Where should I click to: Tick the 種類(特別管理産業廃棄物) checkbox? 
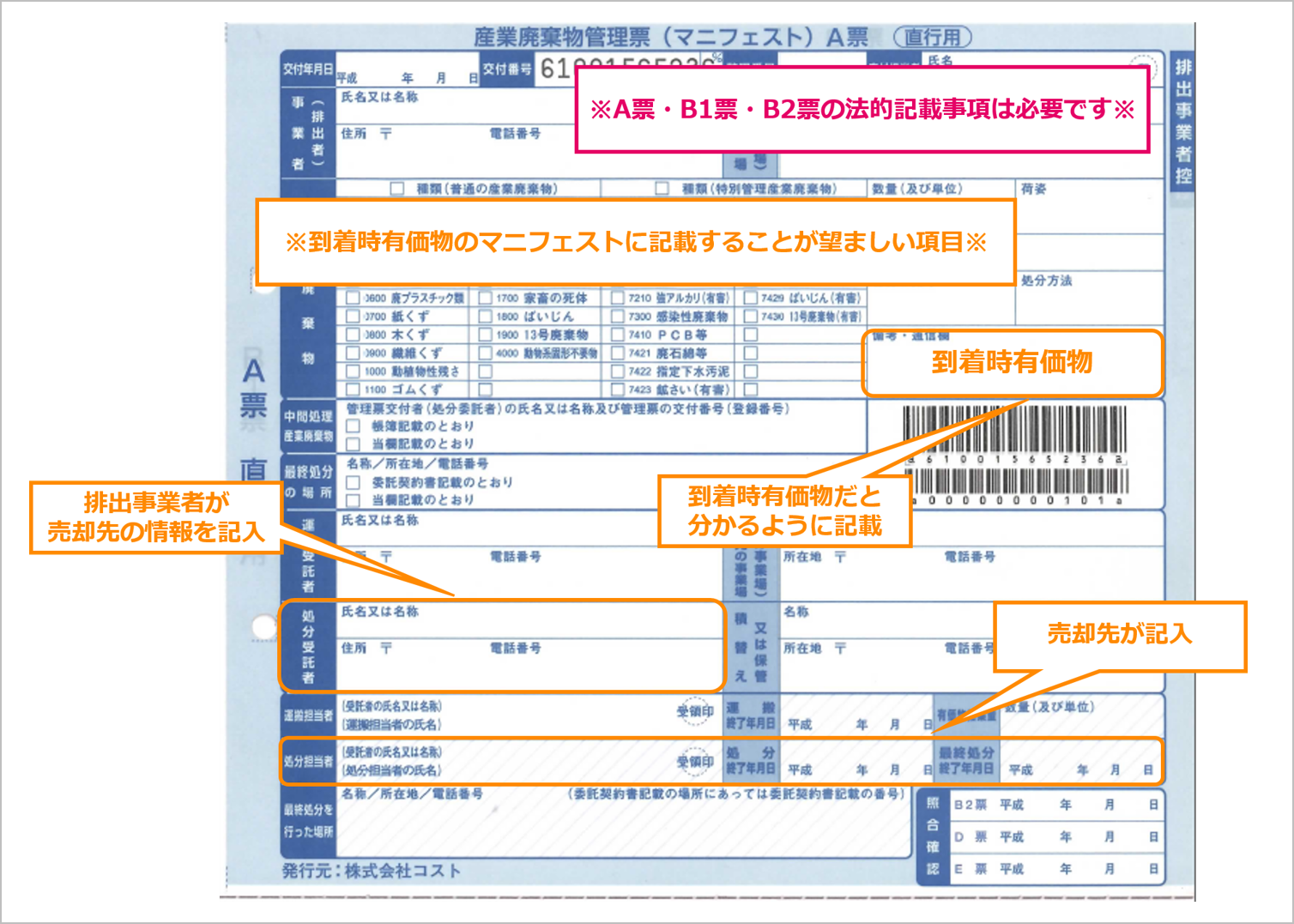(x=662, y=189)
